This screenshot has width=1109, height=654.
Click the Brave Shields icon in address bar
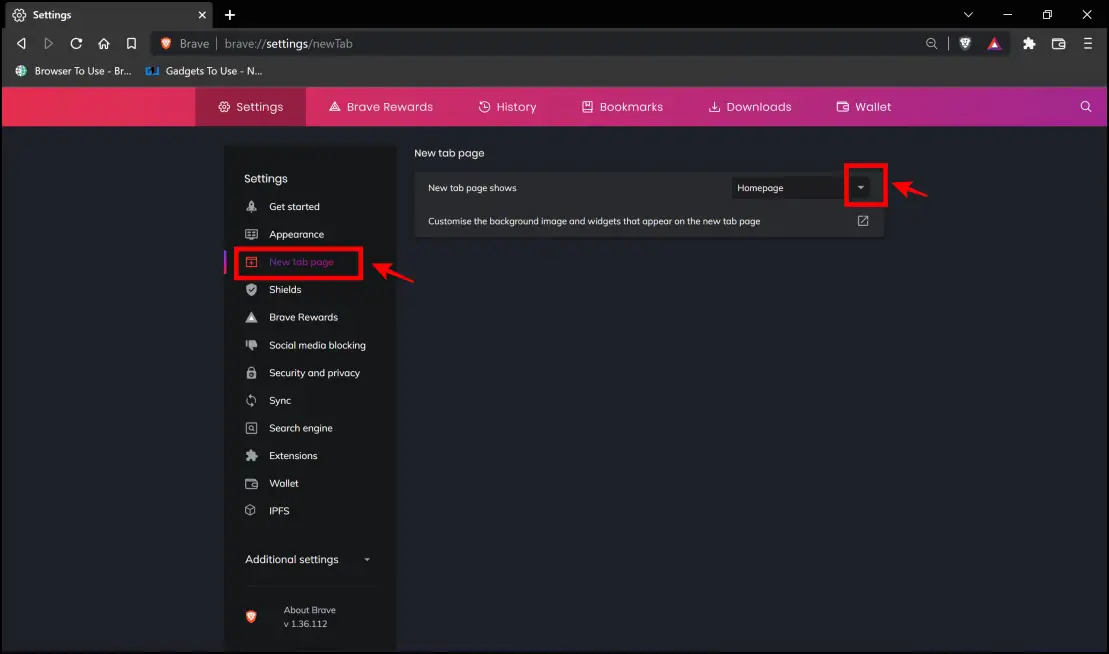964,43
